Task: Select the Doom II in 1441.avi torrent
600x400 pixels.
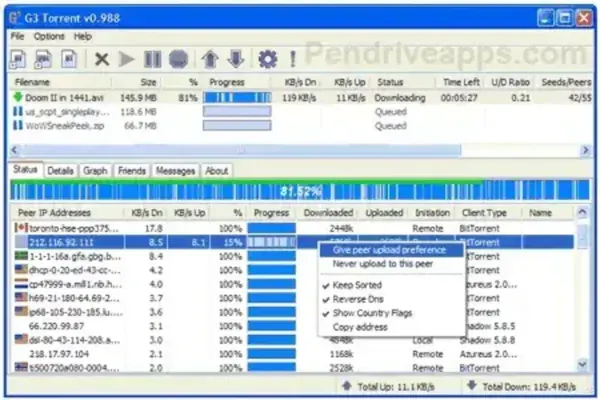Action: coord(301,98)
